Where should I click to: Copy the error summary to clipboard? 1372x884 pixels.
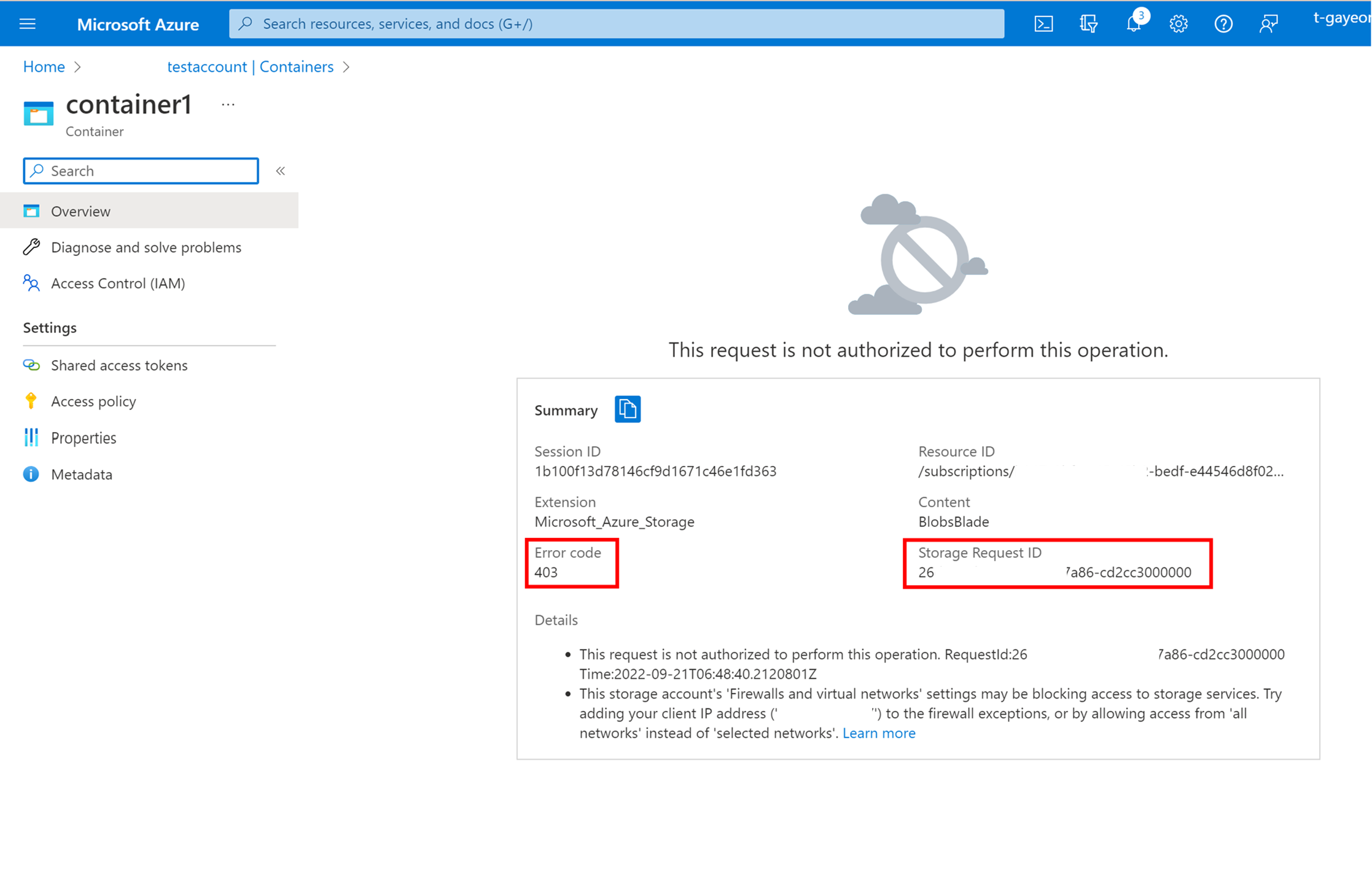click(x=627, y=409)
